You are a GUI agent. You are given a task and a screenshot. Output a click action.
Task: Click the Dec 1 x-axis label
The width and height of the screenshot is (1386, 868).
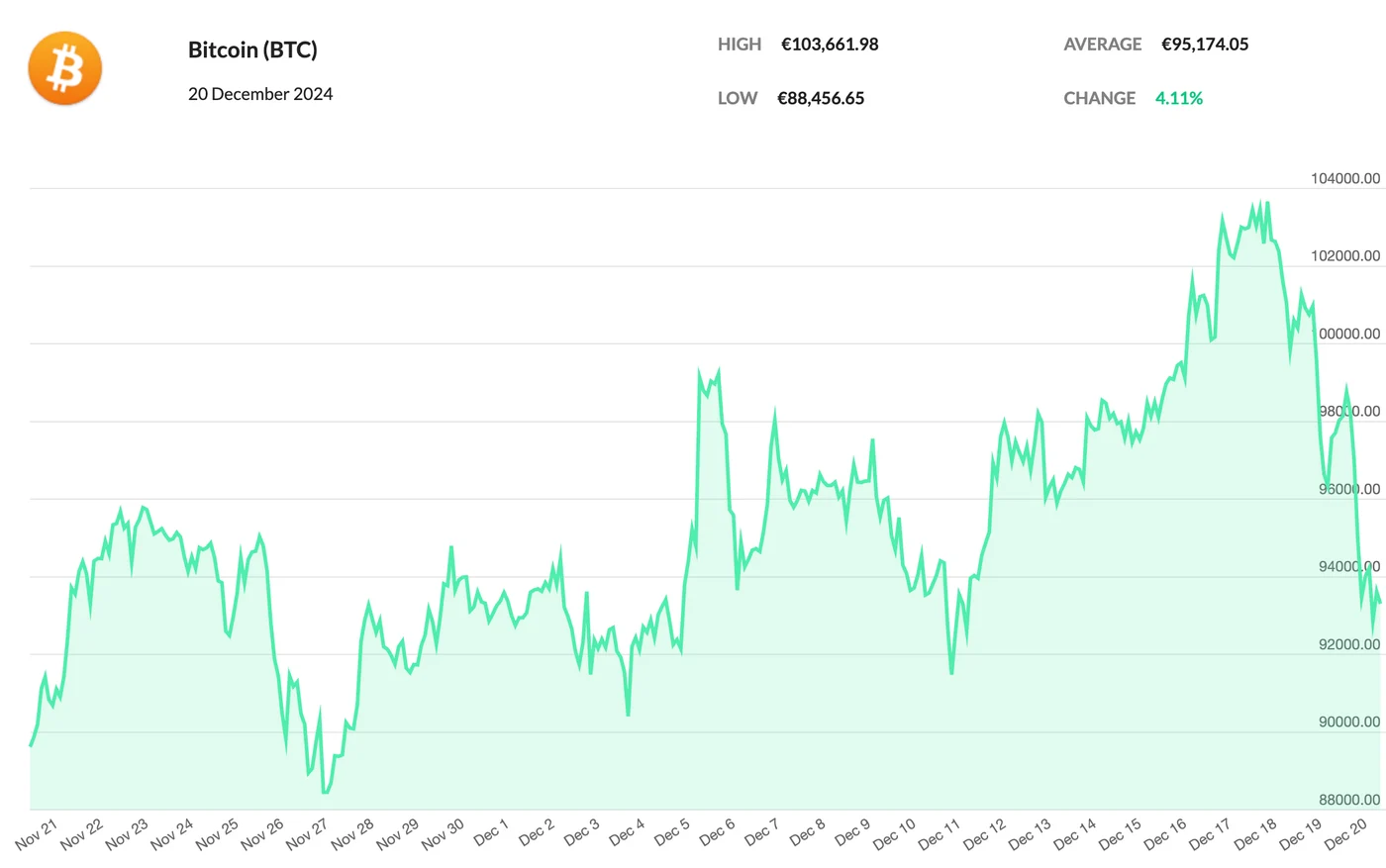tap(491, 832)
